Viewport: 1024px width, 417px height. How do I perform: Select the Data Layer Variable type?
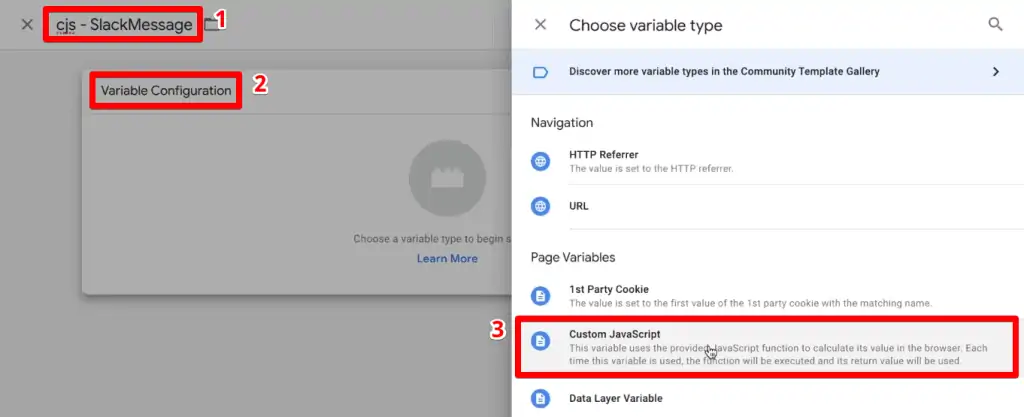[x=768, y=398]
